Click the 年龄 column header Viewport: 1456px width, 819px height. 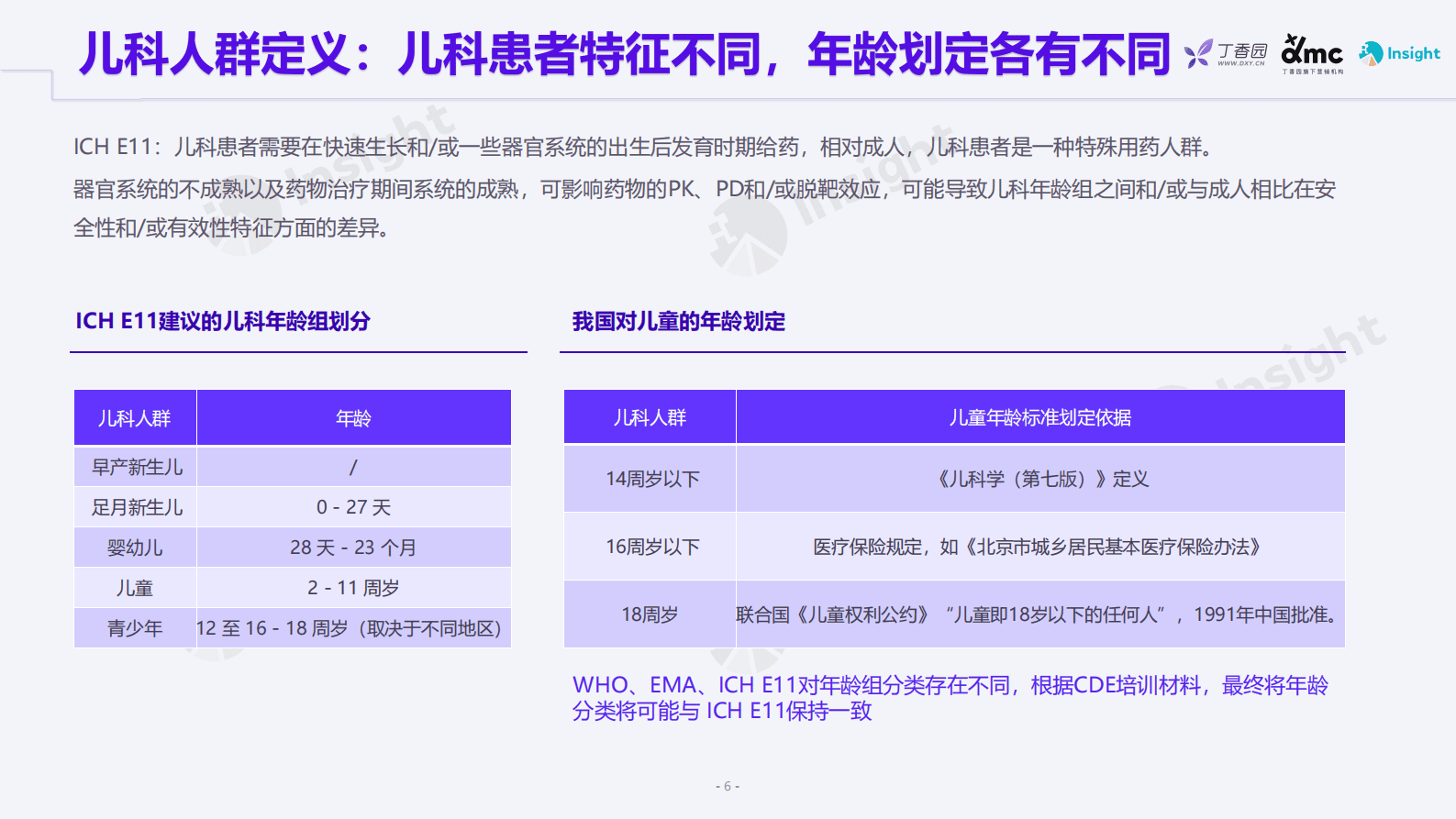click(x=353, y=418)
